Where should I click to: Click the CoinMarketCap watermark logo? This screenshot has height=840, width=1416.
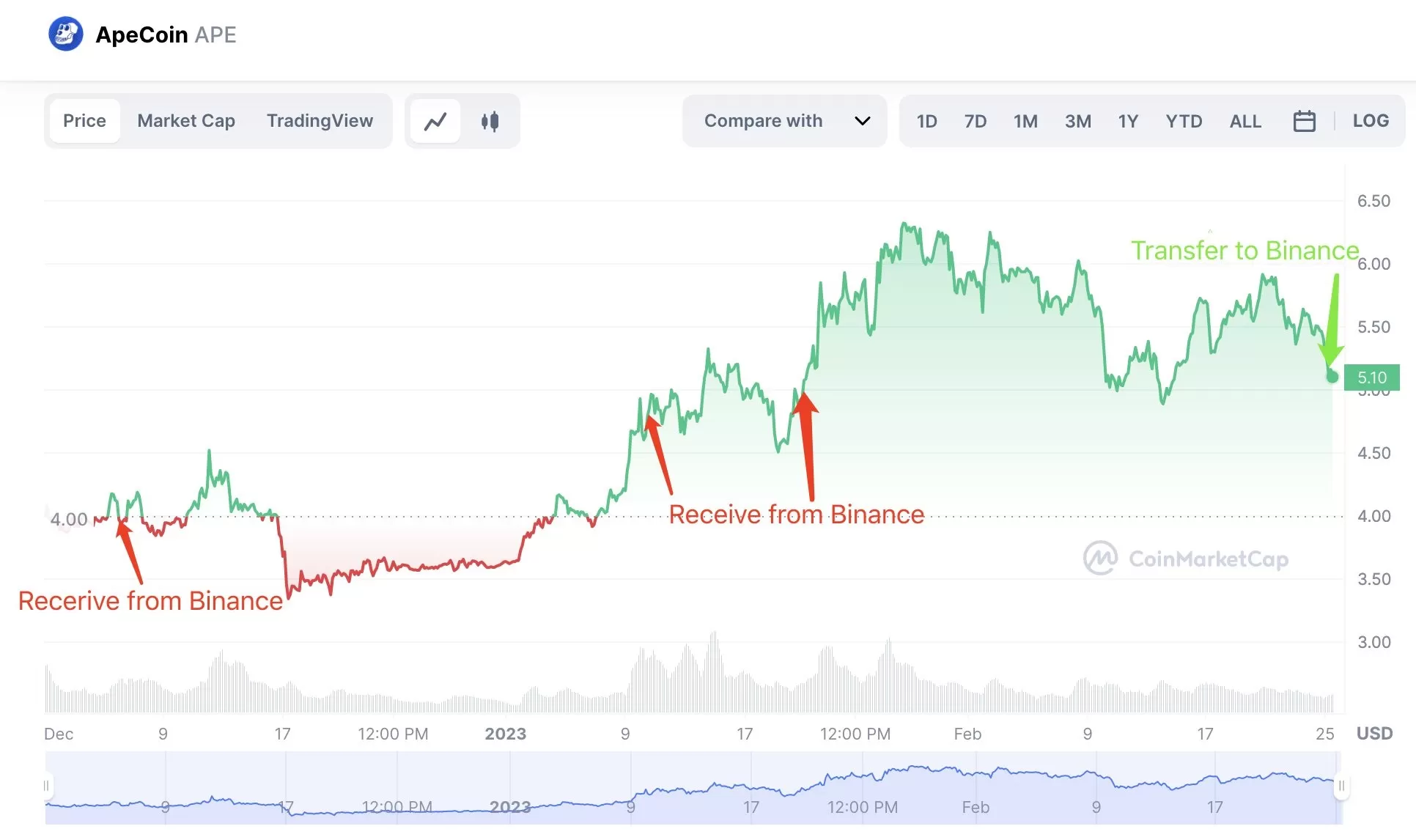click(x=1100, y=559)
